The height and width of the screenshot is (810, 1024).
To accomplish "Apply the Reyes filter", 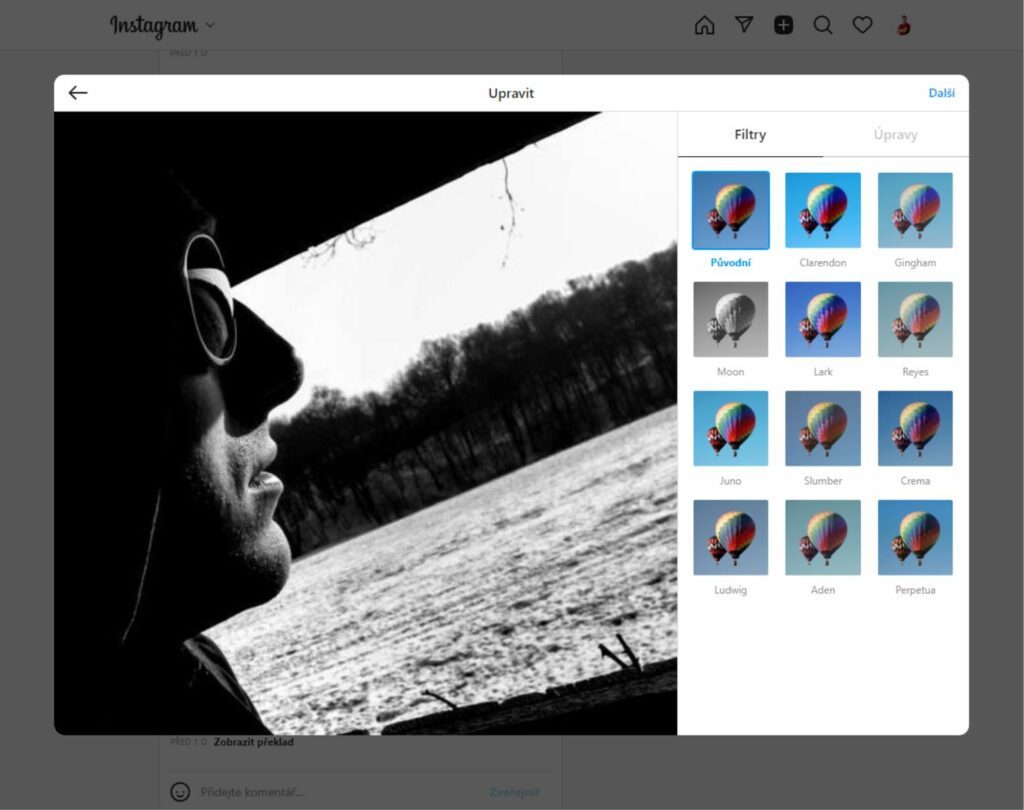I will (x=915, y=319).
